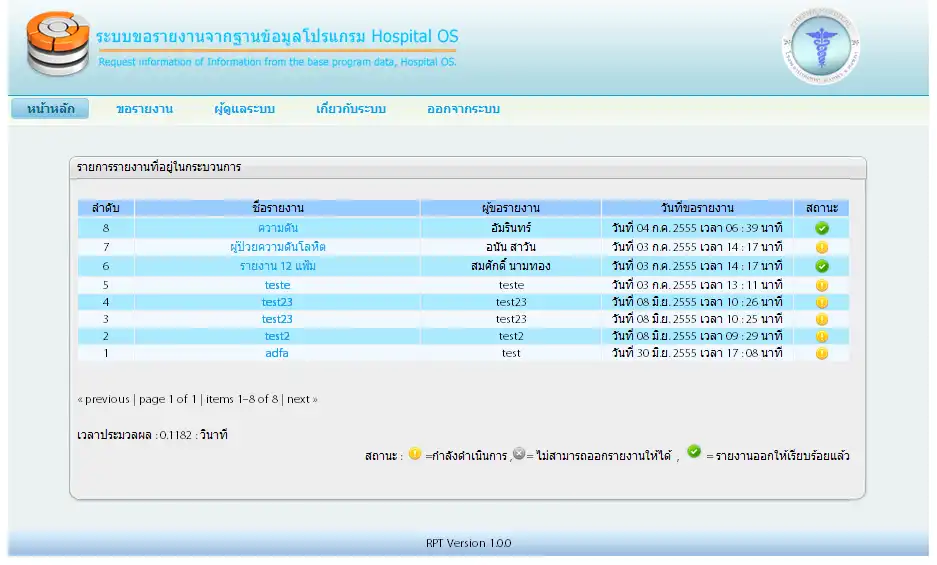Image resolution: width=937 pixels, height=565 pixels.
Task: Click the caduceus medical emblem at top right
Action: tap(821, 45)
